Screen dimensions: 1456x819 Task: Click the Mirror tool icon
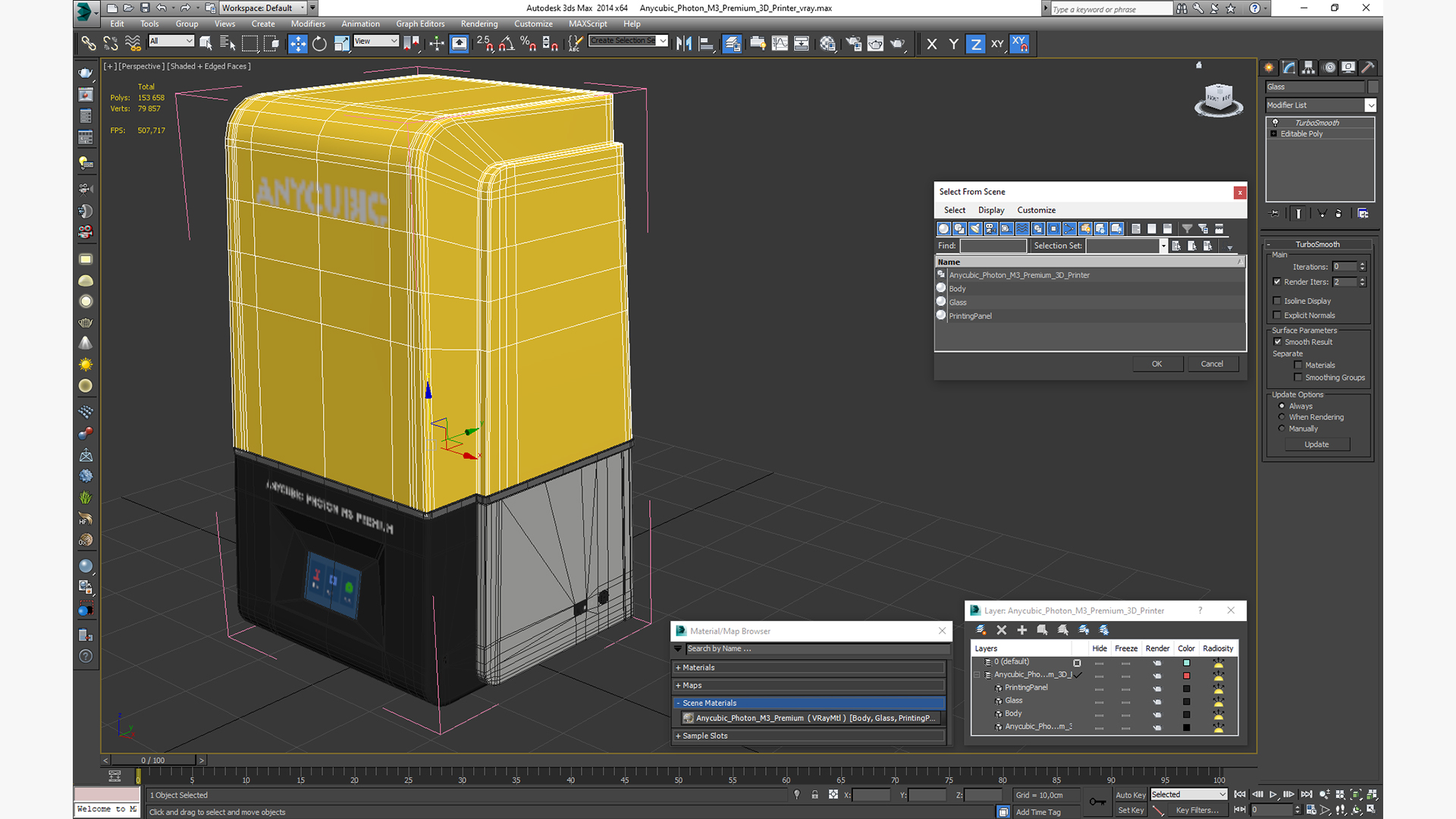click(x=684, y=44)
